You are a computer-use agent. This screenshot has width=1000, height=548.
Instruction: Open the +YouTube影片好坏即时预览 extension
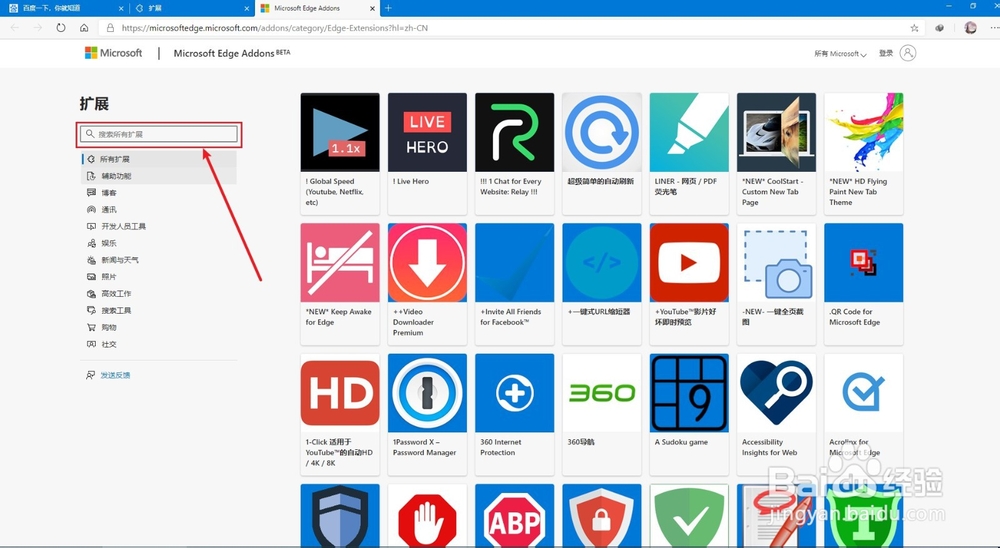689,284
